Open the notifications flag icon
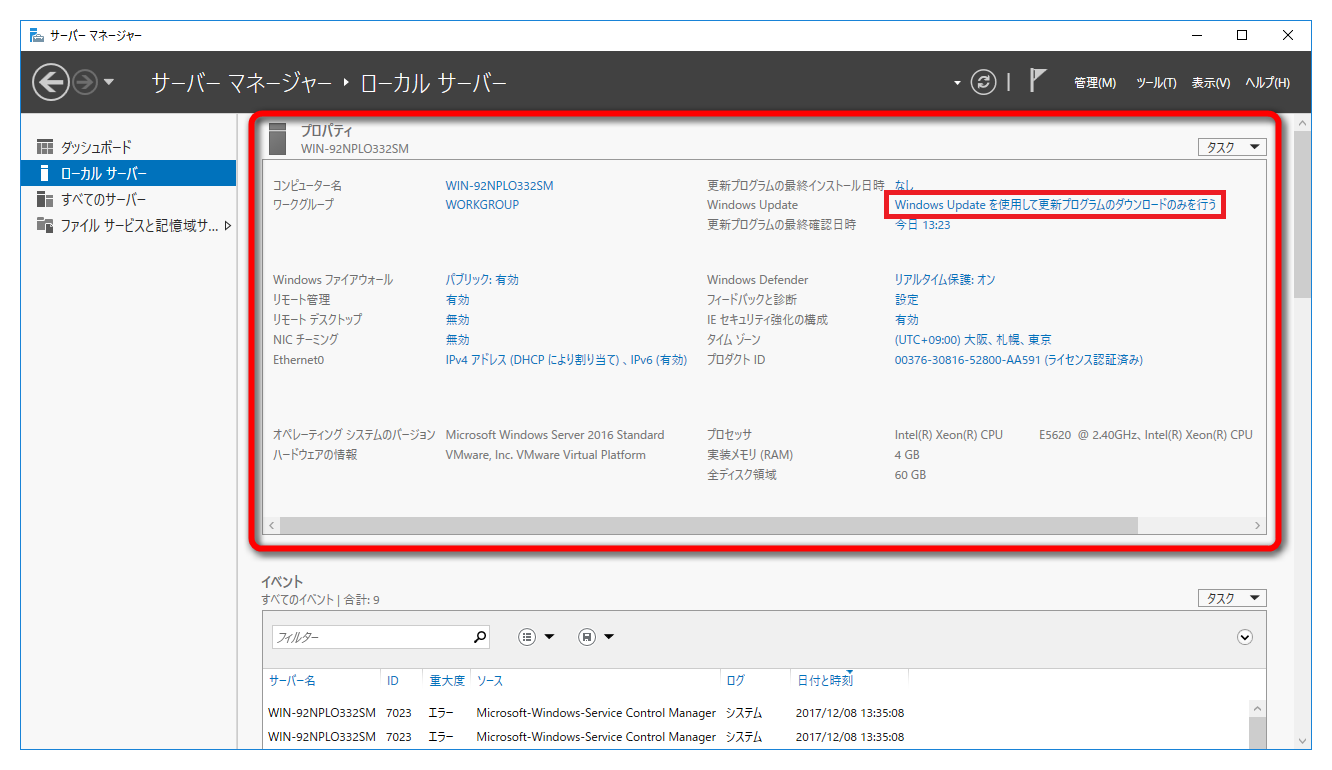 tap(1038, 81)
